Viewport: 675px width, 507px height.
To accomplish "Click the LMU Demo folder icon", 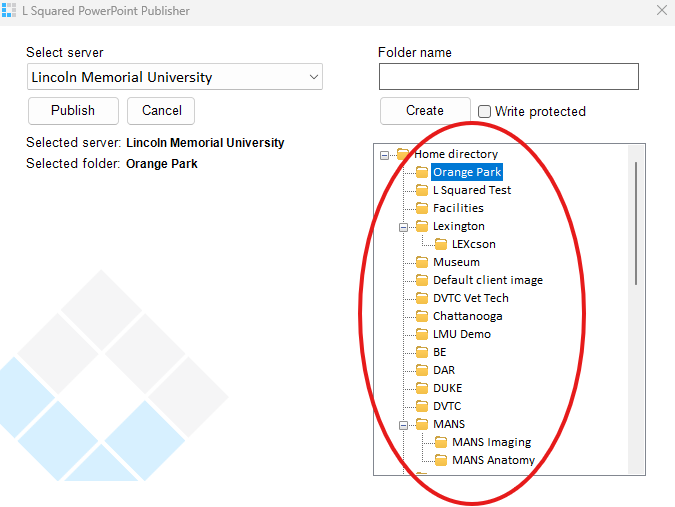I will click(x=422, y=334).
